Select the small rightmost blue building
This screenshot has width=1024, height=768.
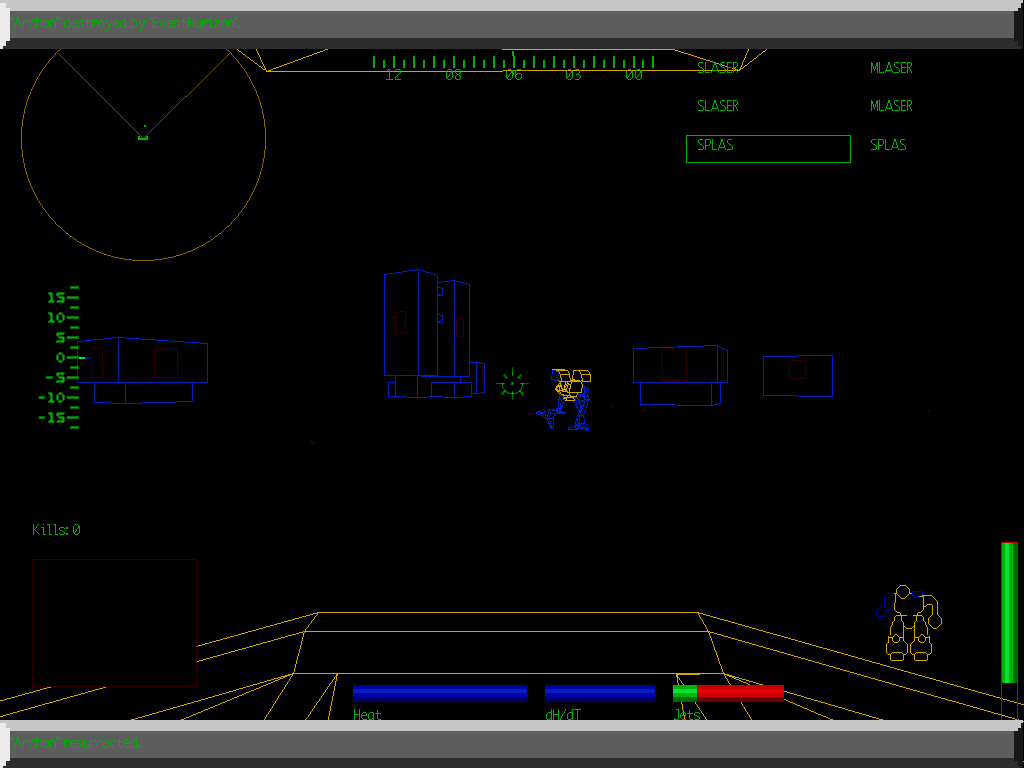797,375
